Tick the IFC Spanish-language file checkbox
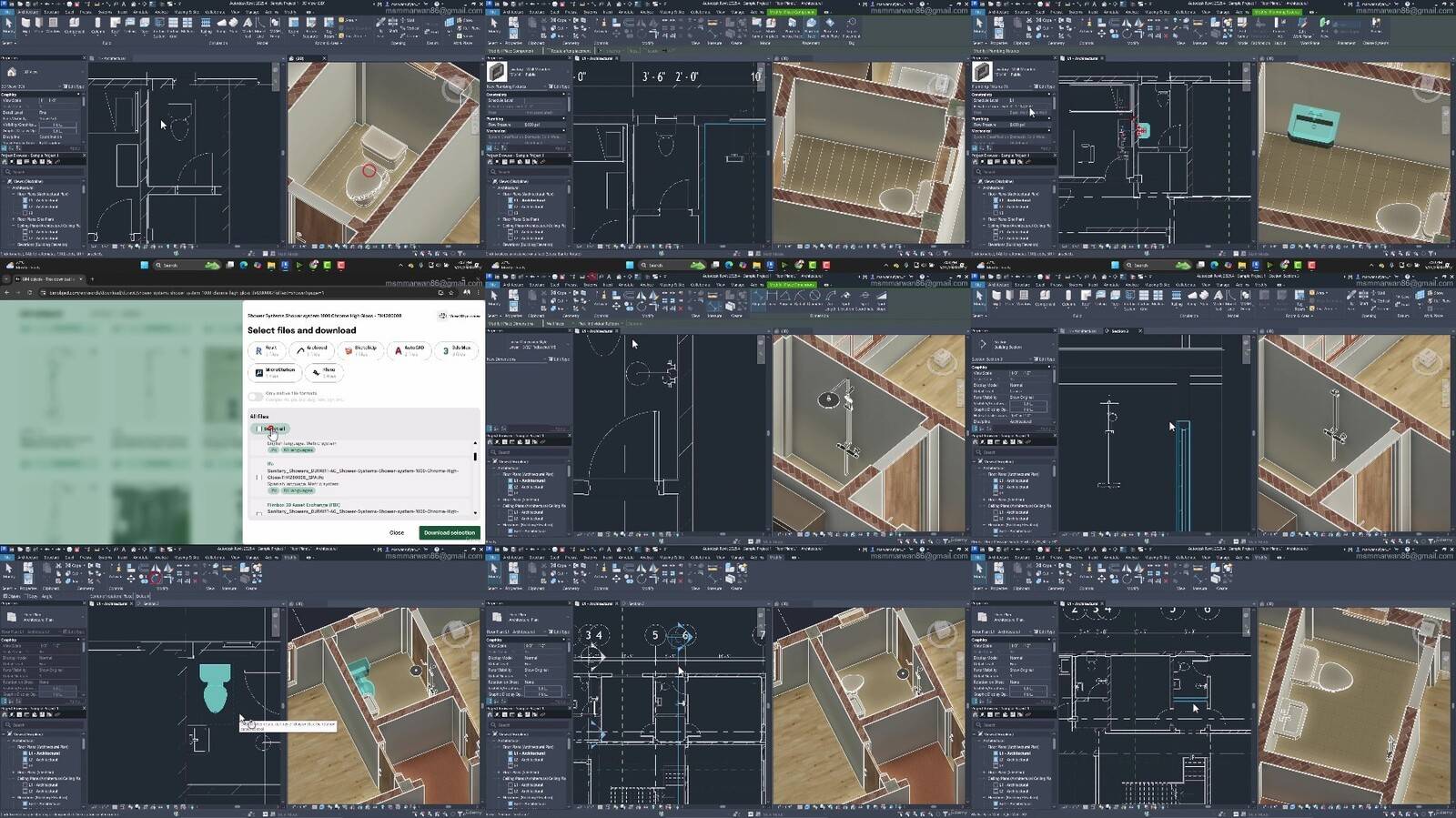Screen dimensions: 1456x818 pos(258,476)
